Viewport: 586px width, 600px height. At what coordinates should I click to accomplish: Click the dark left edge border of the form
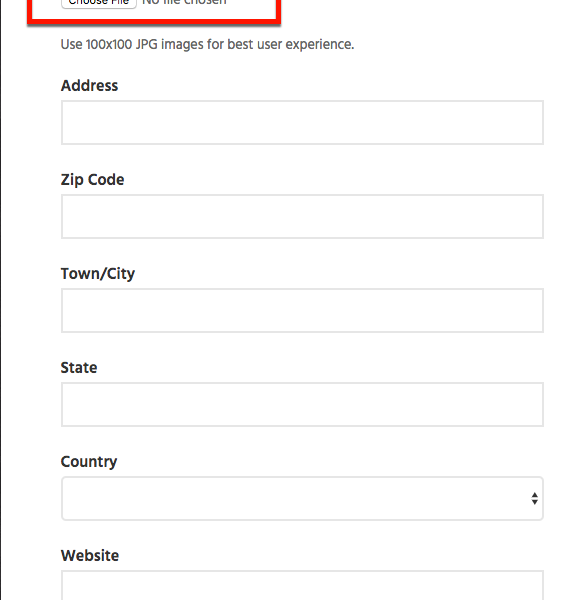tap(0, 300)
